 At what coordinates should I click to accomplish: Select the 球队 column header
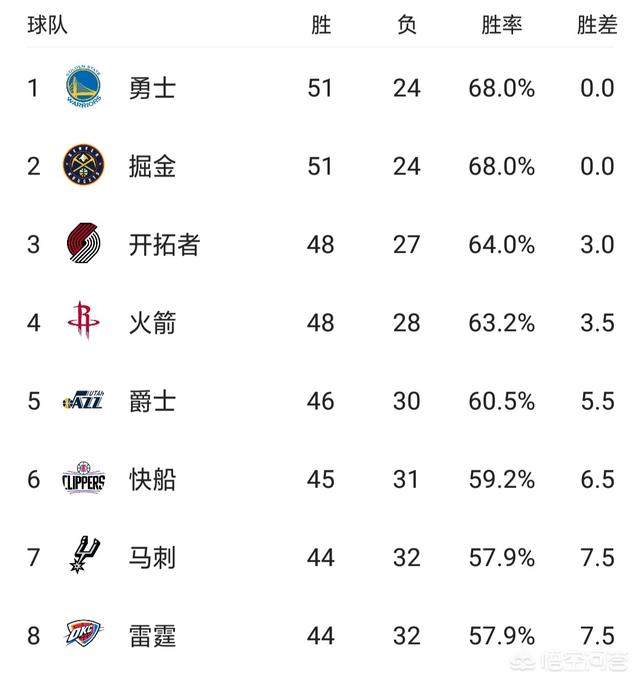point(47,24)
